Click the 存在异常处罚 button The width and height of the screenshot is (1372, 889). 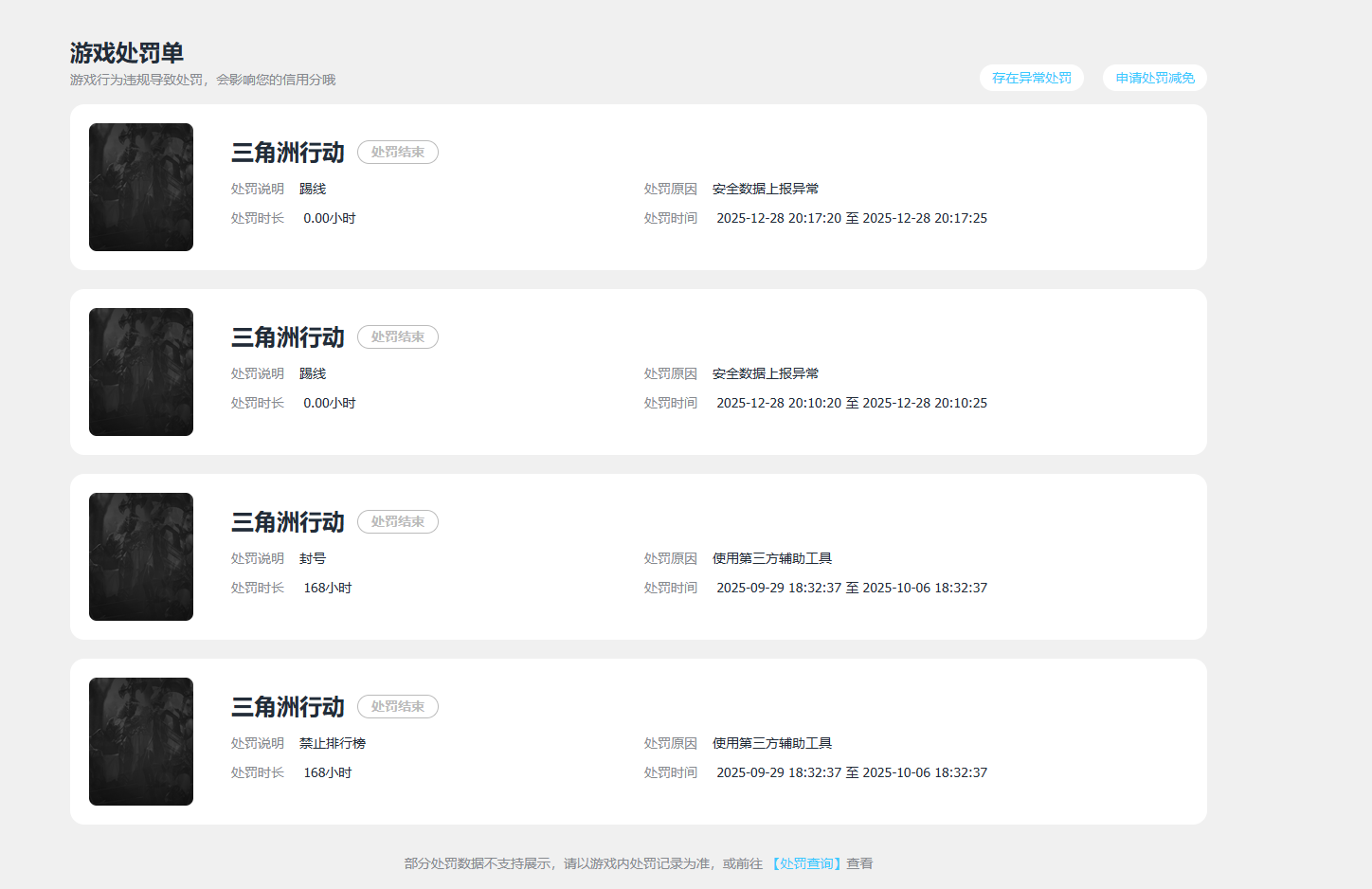(1032, 78)
